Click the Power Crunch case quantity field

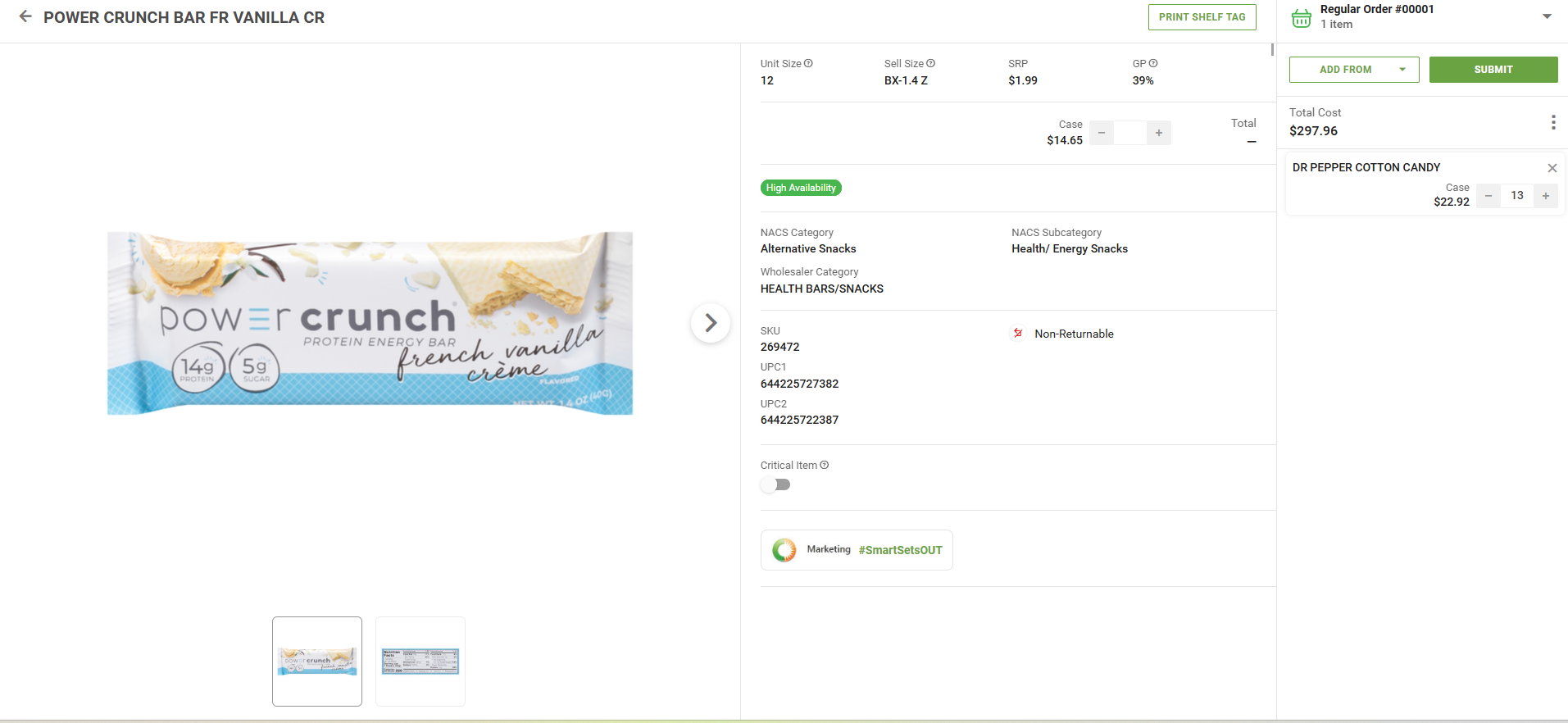coord(1130,133)
